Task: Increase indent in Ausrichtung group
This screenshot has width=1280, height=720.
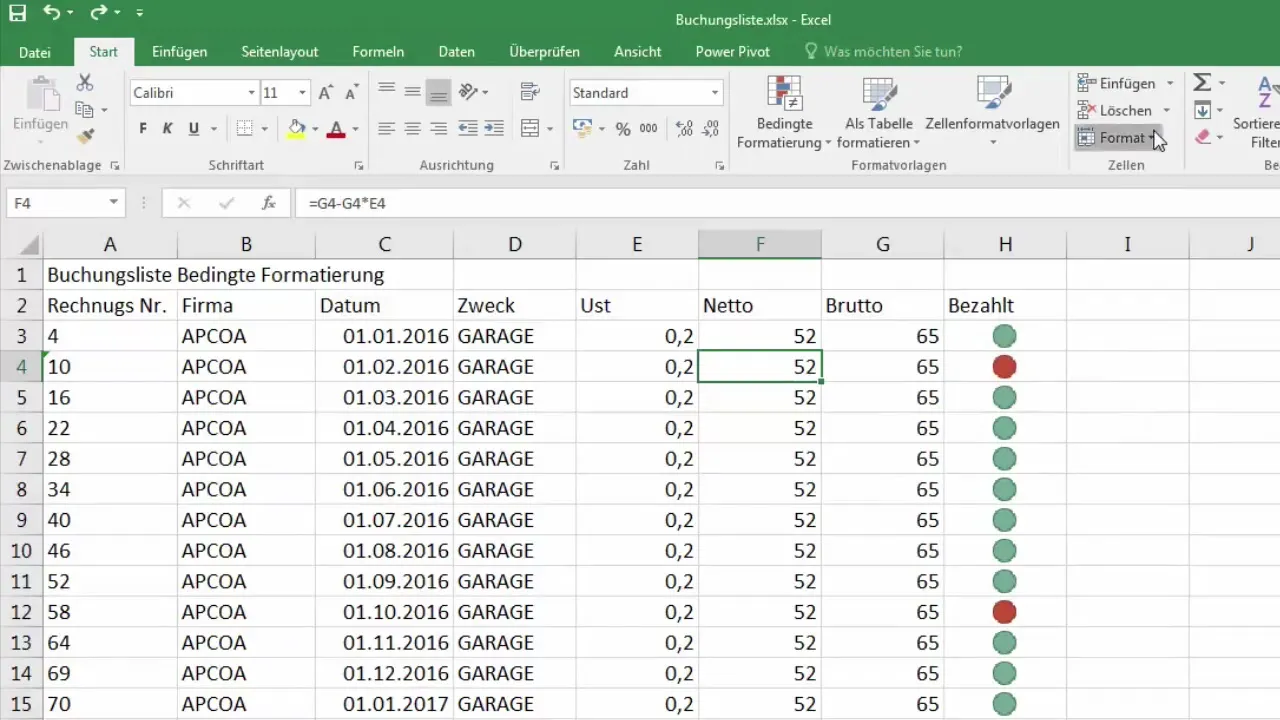Action: [x=494, y=128]
